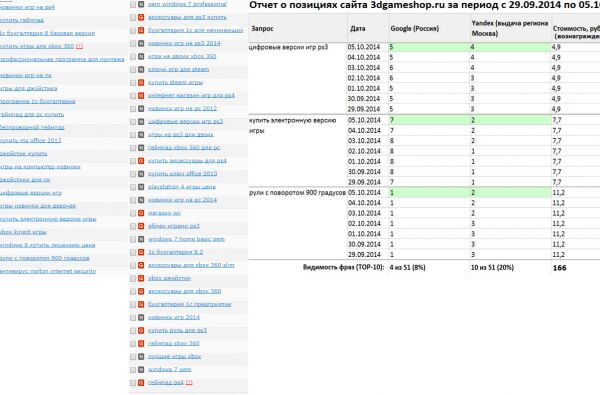Click the купить электронную версию игры table row label

click(x=293, y=125)
